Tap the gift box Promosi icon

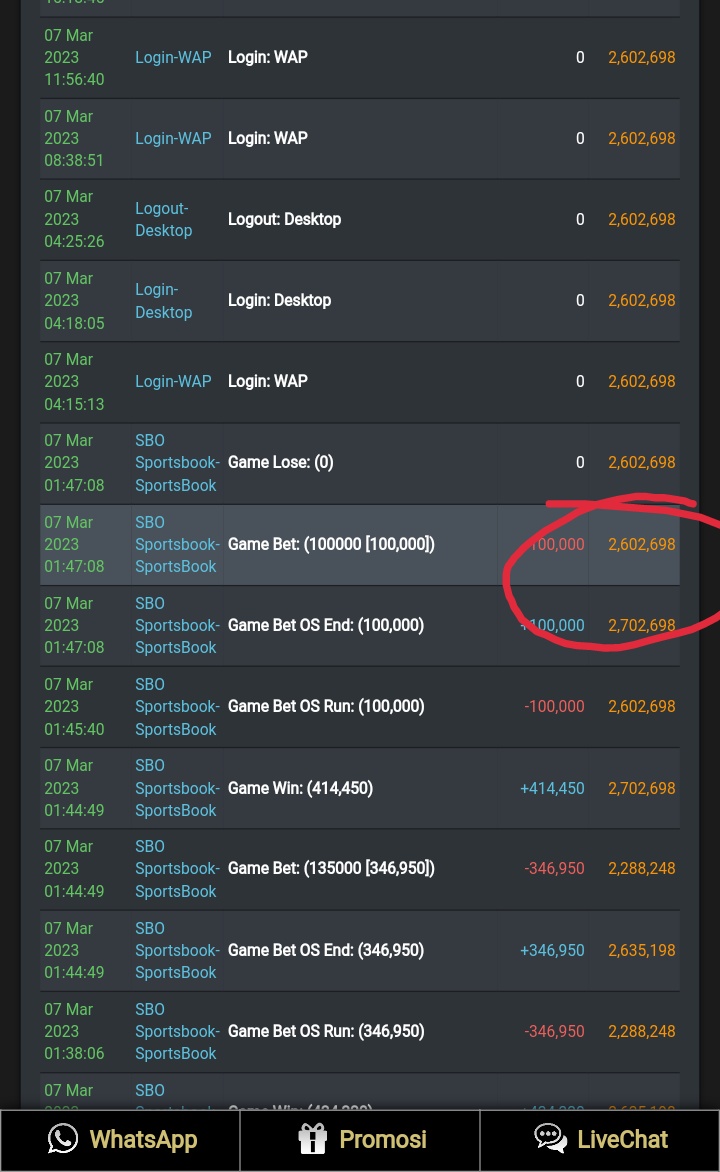(x=313, y=1139)
